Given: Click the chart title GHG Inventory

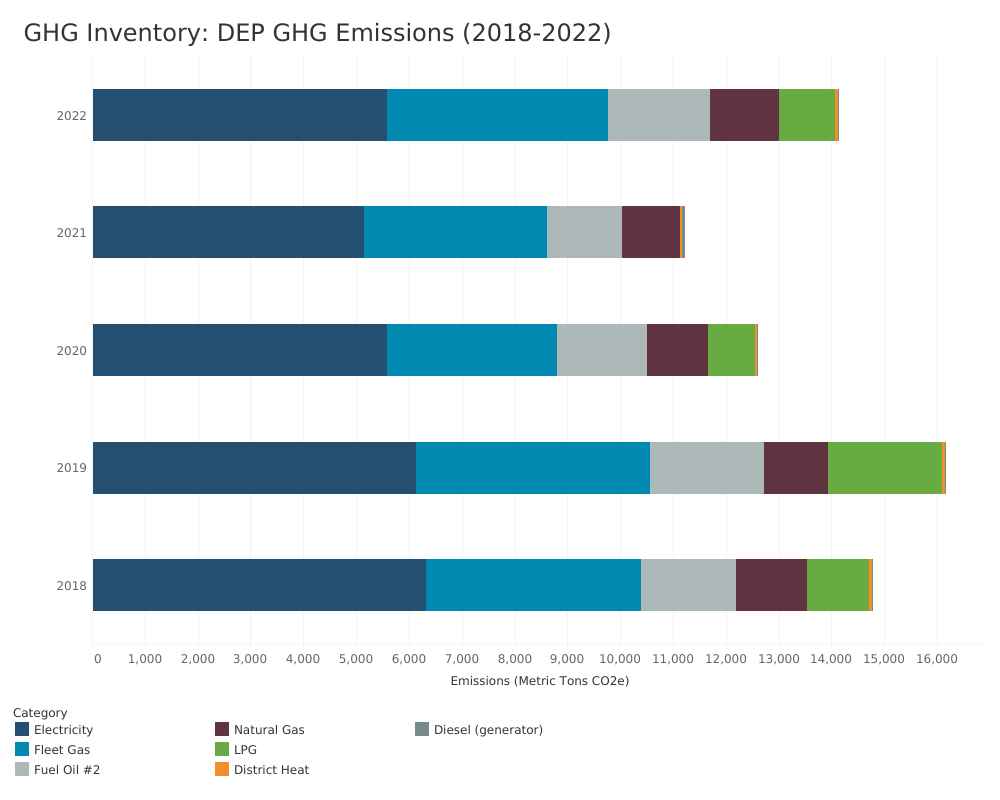Looking at the screenshot, I should [317, 33].
